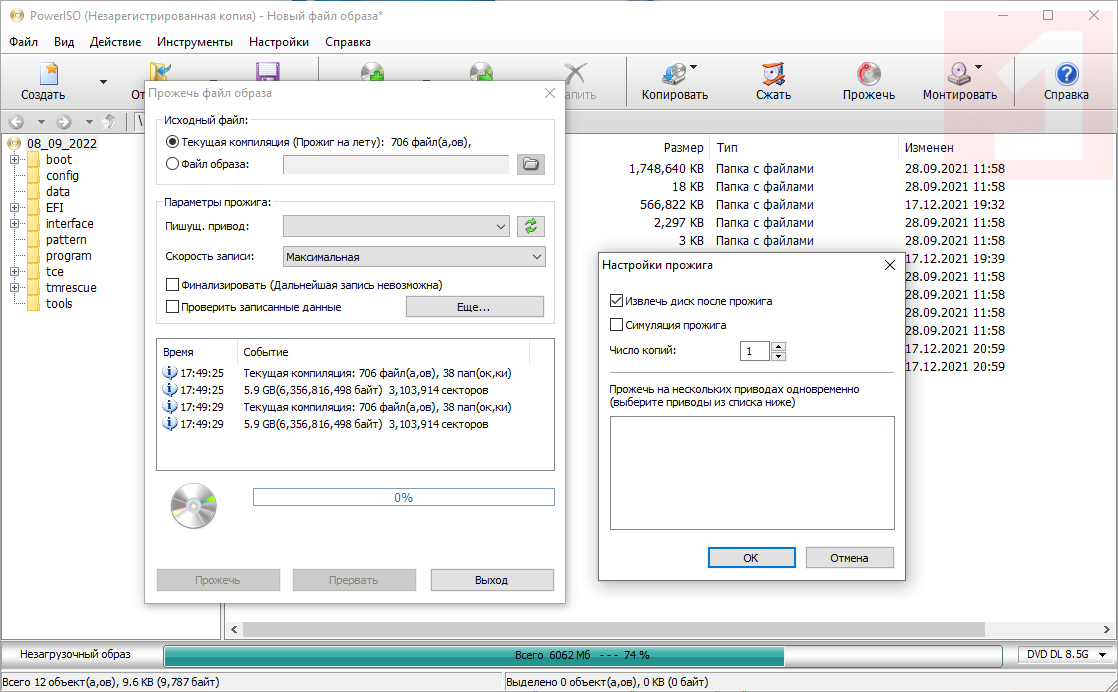Click the disc root icon 08_09_2022

tap(15, 143)
